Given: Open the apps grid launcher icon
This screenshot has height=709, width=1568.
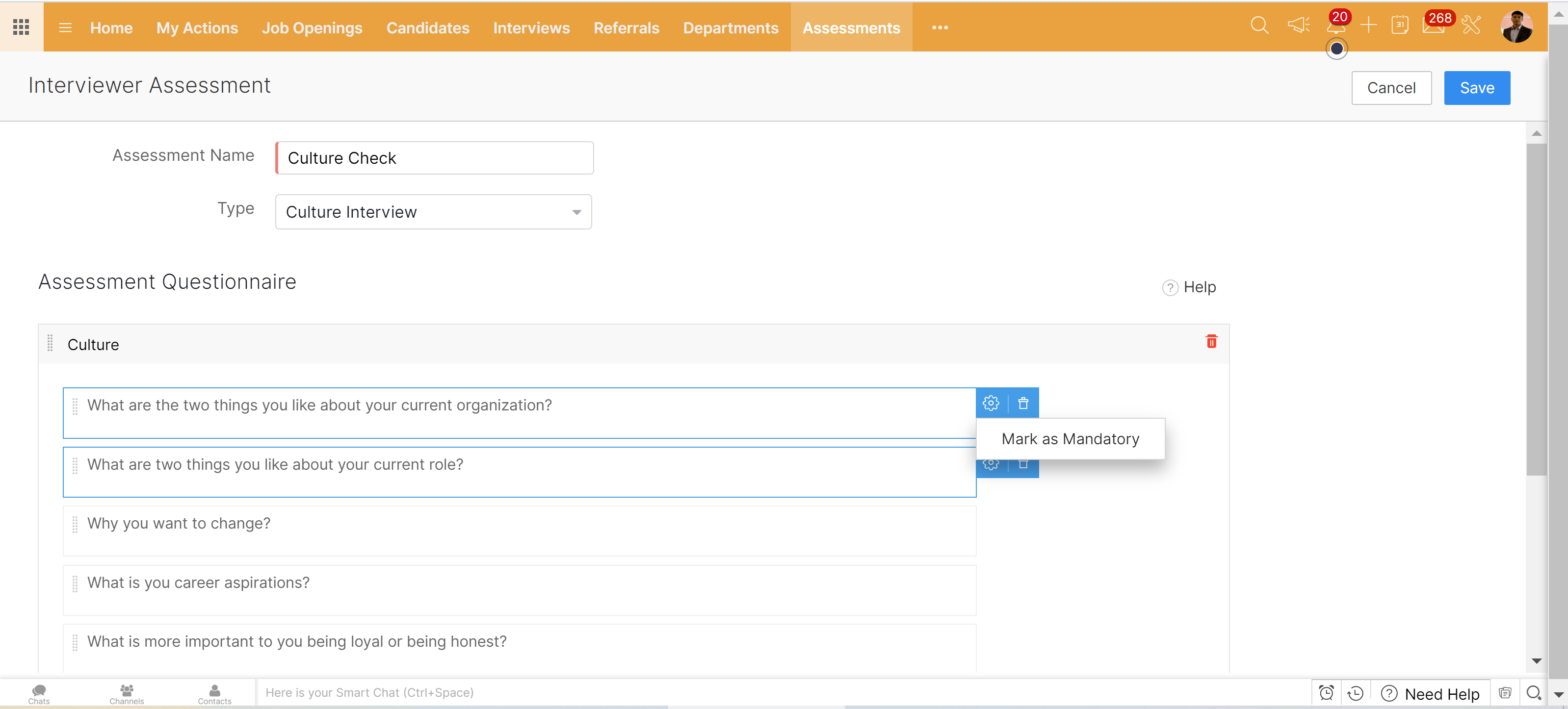Looking at the screenshot, I should click(21, 27).
